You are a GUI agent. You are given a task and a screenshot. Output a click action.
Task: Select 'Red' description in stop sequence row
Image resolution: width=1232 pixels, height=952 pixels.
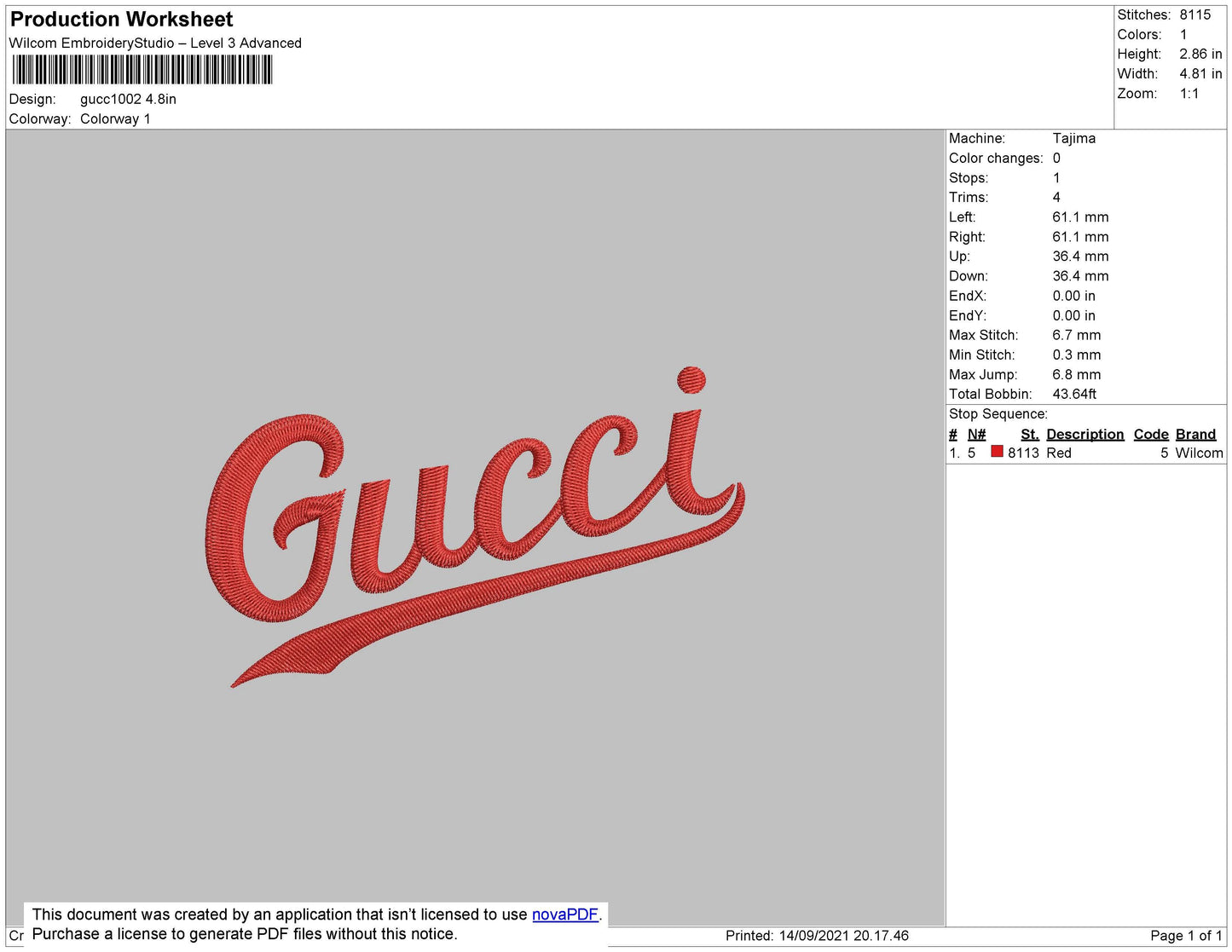pos(1059,453)
